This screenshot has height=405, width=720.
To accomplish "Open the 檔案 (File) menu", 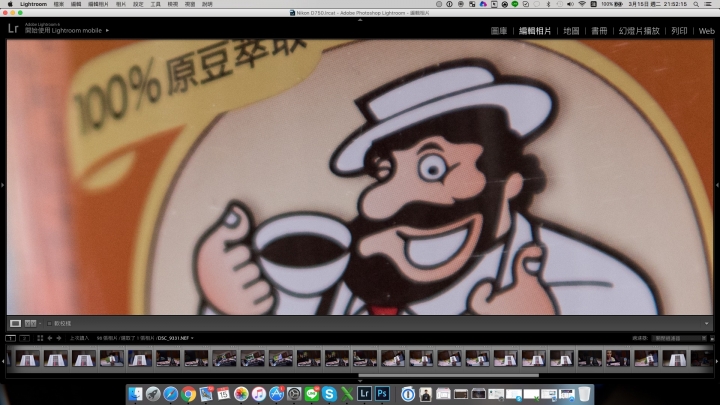I will click(x=59, y=4).
